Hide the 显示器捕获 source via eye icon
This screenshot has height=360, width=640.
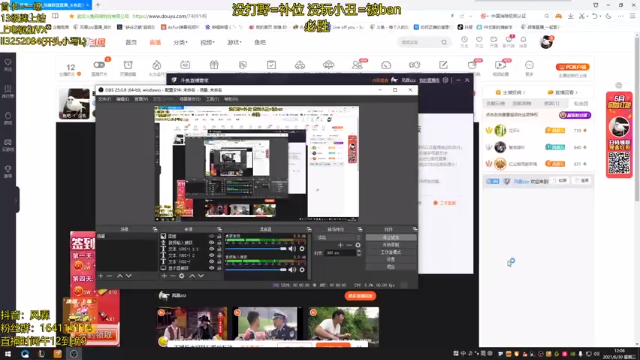[x=211, y=268]
